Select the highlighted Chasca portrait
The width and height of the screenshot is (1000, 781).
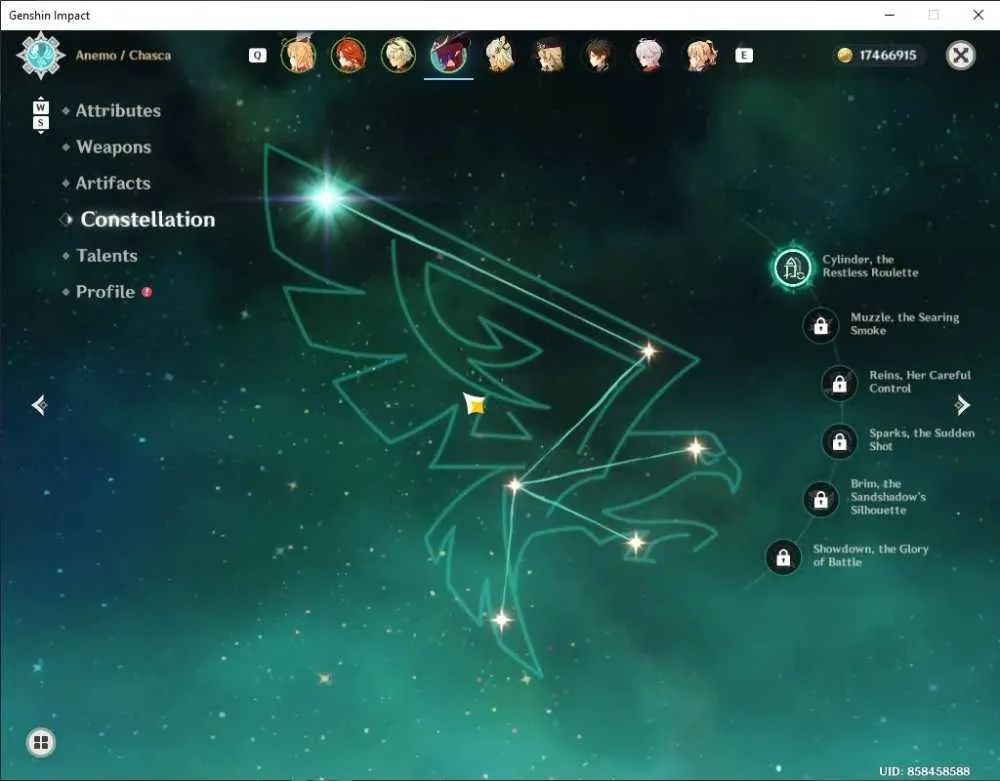tap(448, 55)
